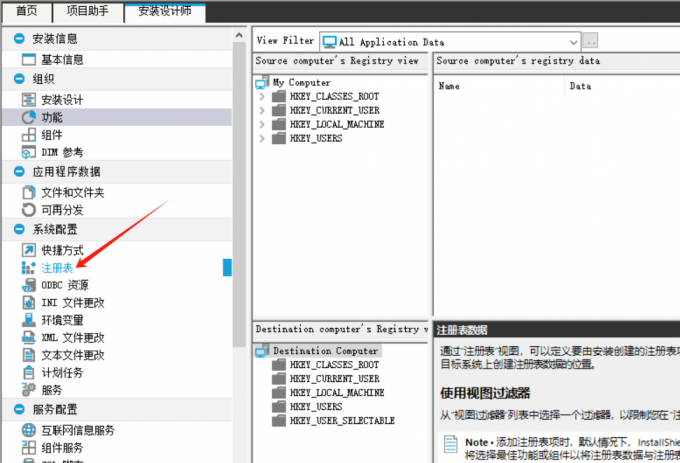
Task: Select the XML 文件更改 item
Action: 72,338
